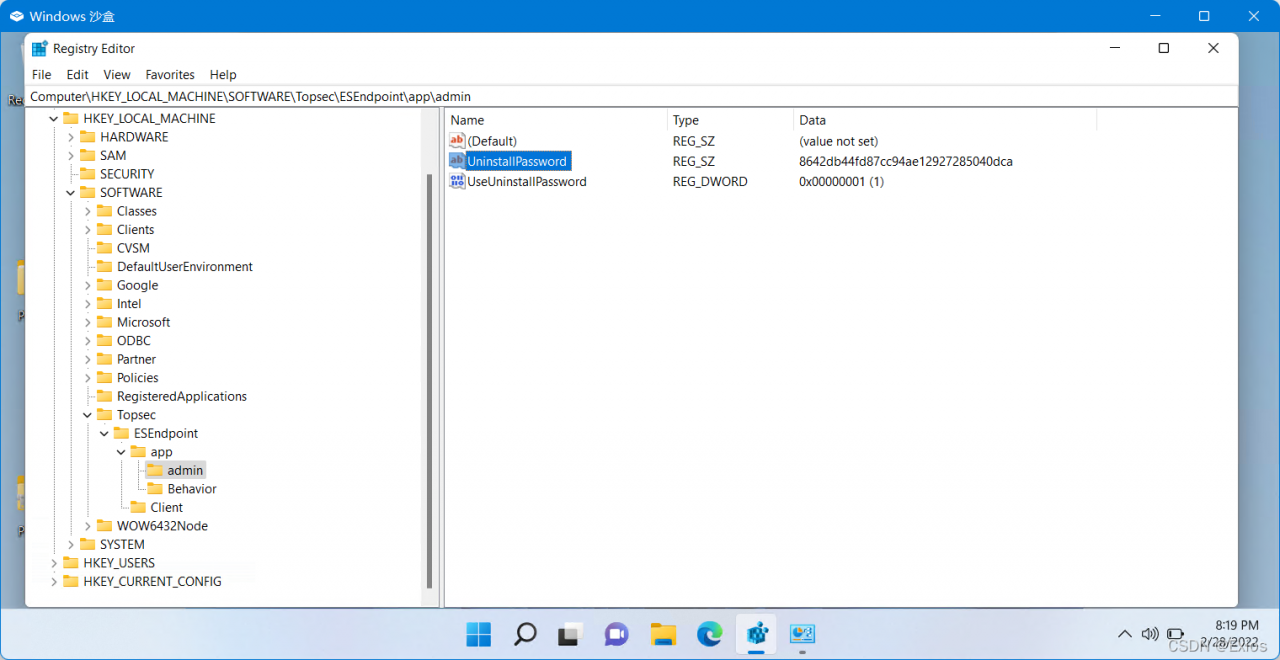The height and width of the screenshot is (660, 1280).
Task: Select the CVSM folder icon
Action: point(105,248)
